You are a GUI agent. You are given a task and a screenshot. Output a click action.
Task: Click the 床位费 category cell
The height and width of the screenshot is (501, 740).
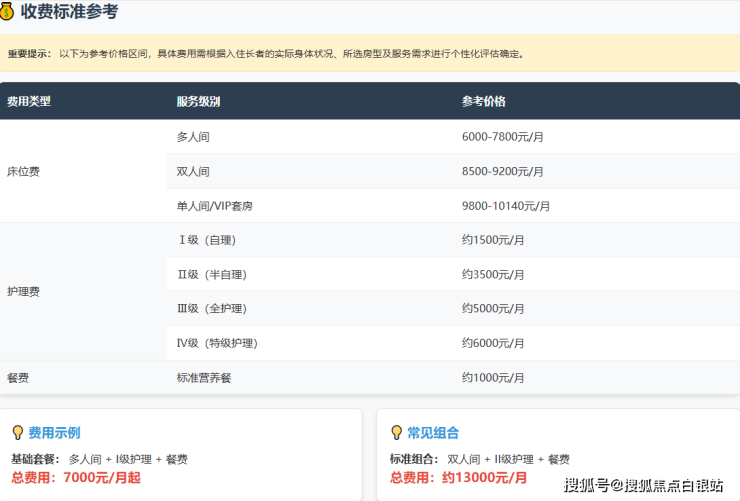(x=23, y=171)
